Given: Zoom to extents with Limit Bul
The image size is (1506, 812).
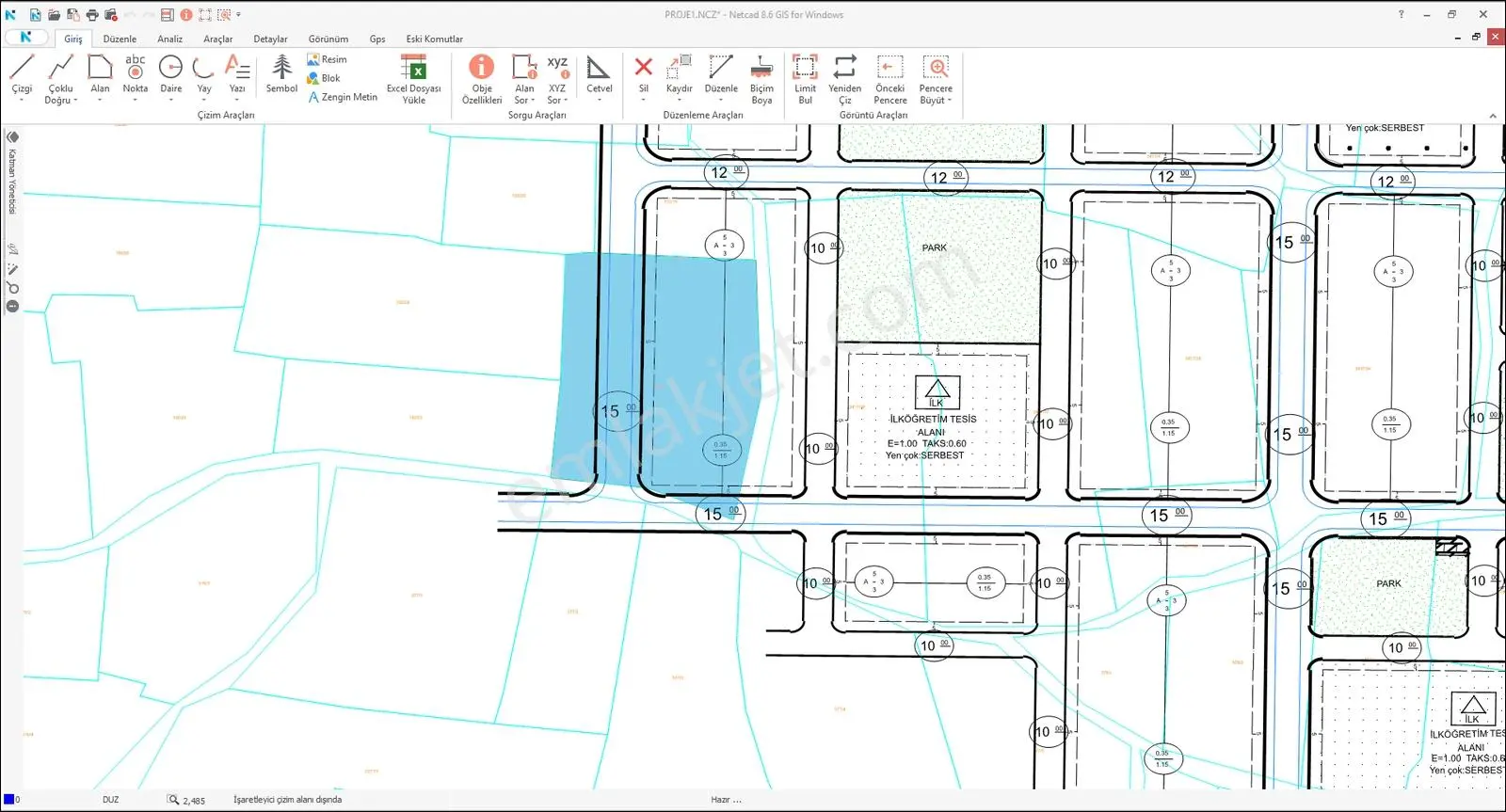Looking at the screenshot, I should 806,78.
